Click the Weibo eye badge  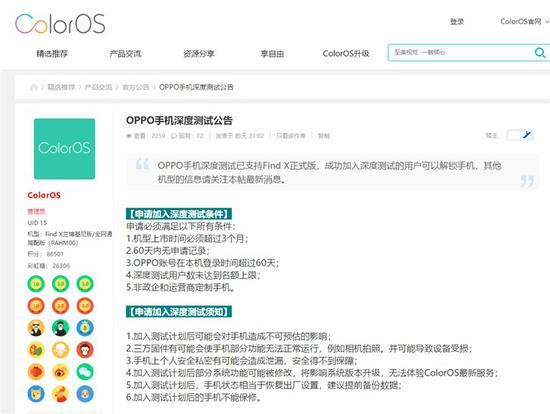point(61,372)
